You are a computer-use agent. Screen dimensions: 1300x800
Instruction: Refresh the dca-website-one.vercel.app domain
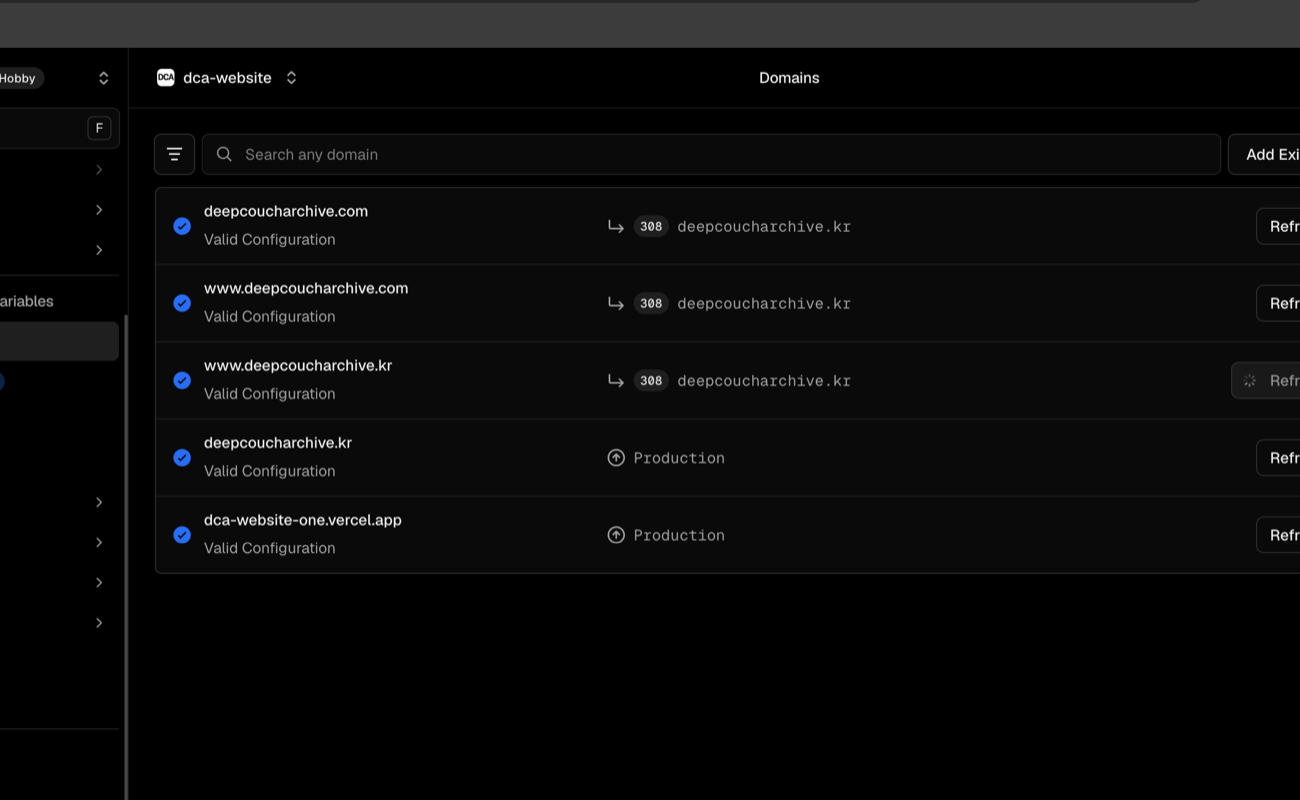pos(1279,535)
